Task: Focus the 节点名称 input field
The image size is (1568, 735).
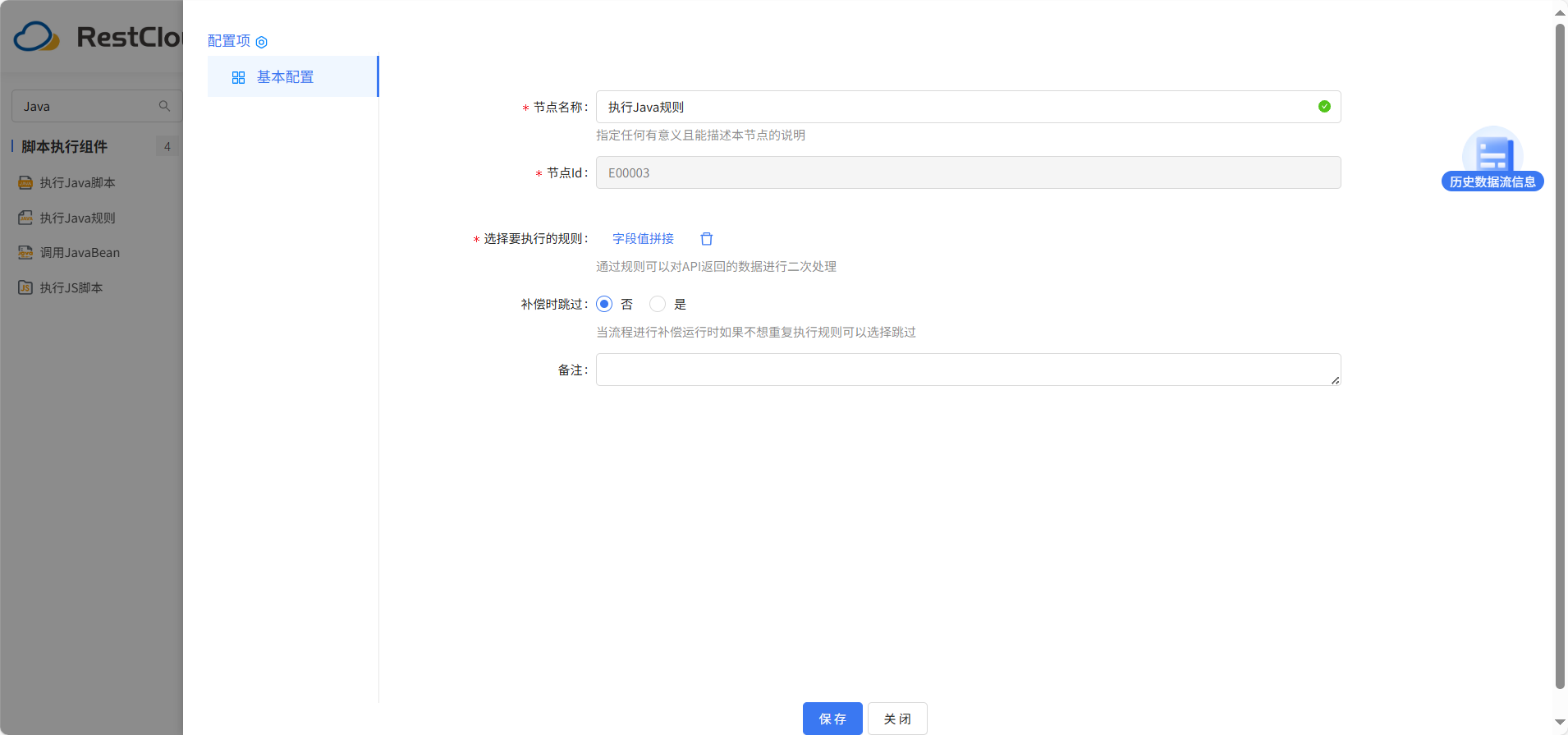Action: tap(968, 107)
